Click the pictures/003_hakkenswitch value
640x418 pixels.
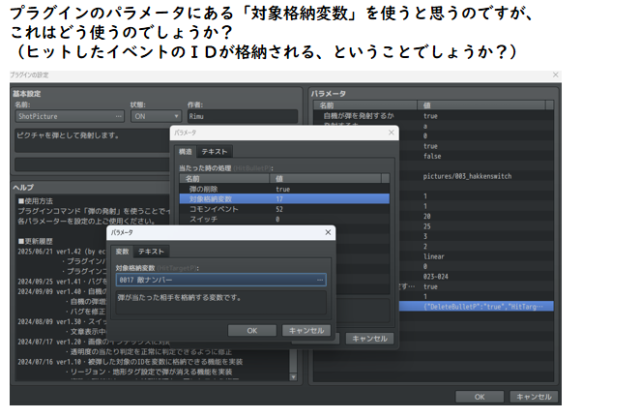[467, 176]
